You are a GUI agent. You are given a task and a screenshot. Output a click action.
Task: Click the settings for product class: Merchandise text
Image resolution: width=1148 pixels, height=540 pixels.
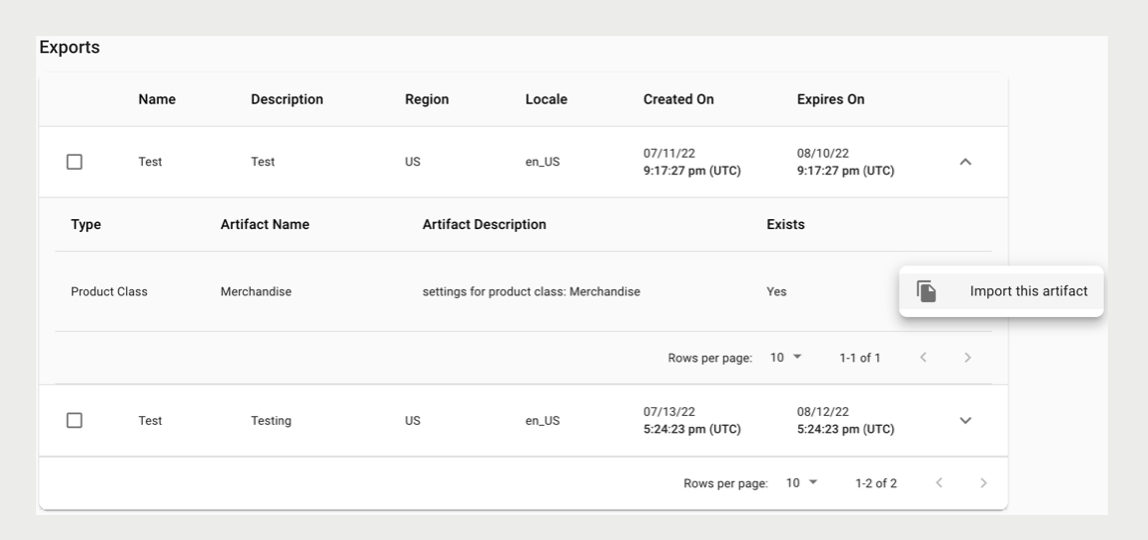531,291
